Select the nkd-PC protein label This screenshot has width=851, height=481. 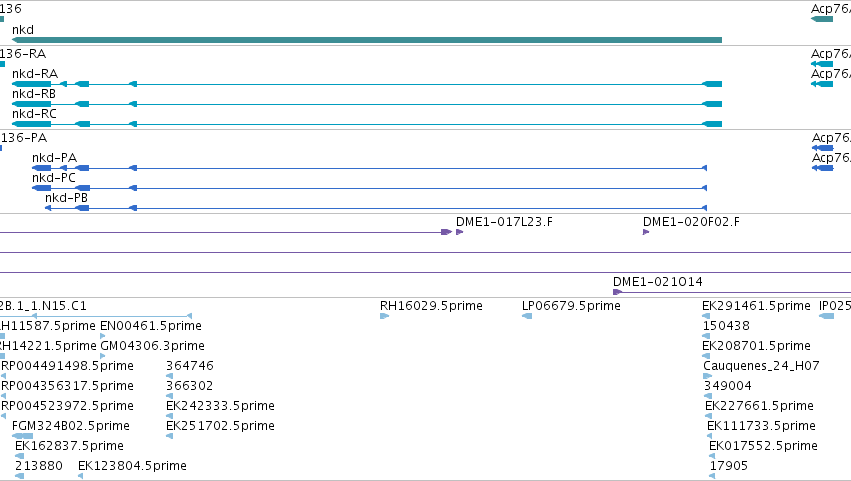[54, 178]
